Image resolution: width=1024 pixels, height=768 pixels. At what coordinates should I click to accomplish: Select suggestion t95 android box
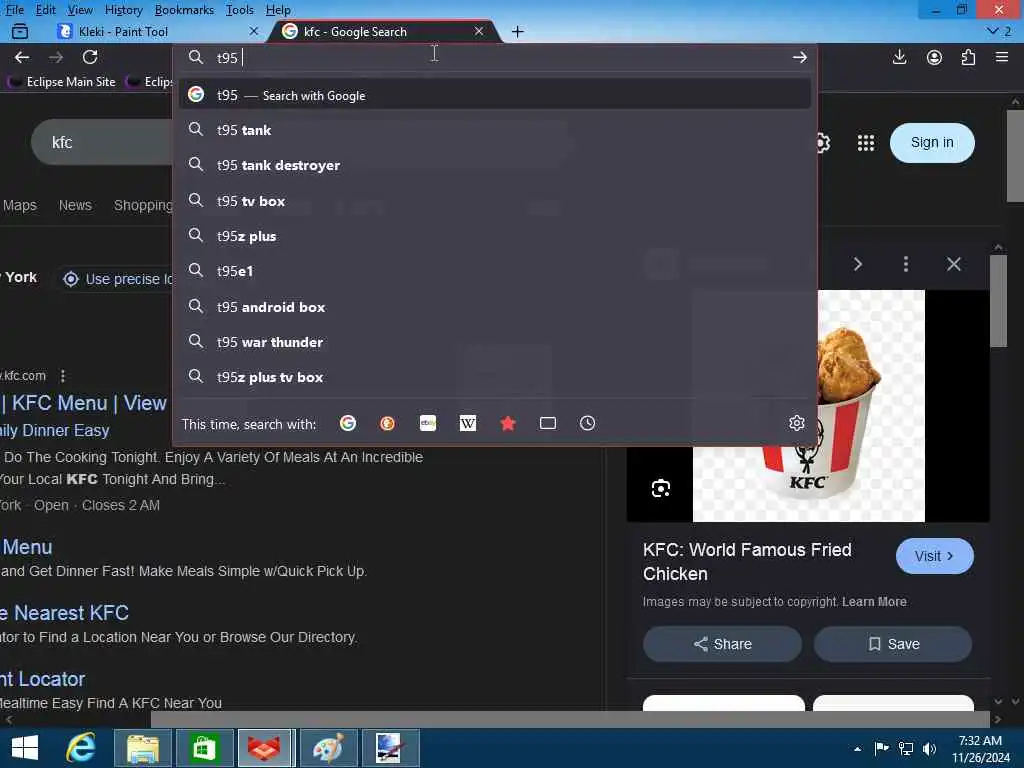[x=494, y=307]
